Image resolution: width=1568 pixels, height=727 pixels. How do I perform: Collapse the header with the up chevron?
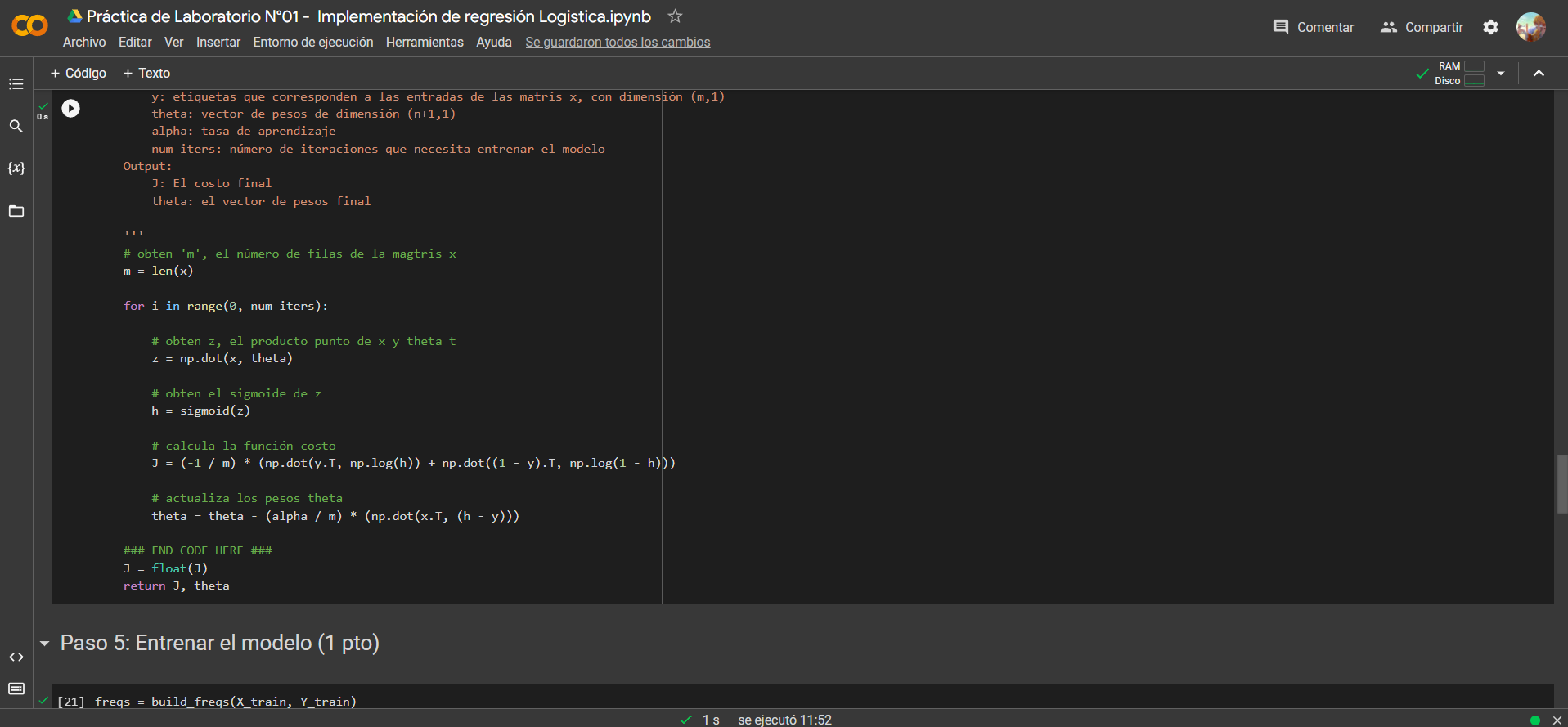[1539, 73]
